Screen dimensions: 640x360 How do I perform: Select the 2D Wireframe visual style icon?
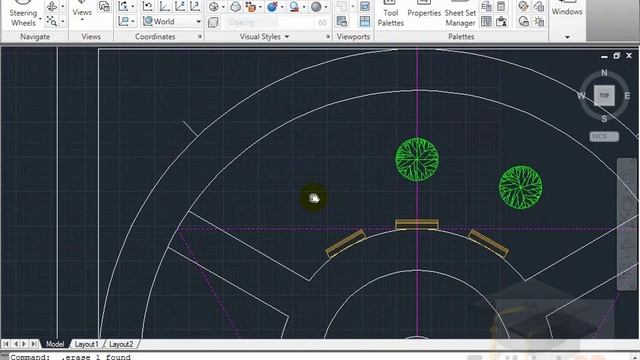click(213, 7)
